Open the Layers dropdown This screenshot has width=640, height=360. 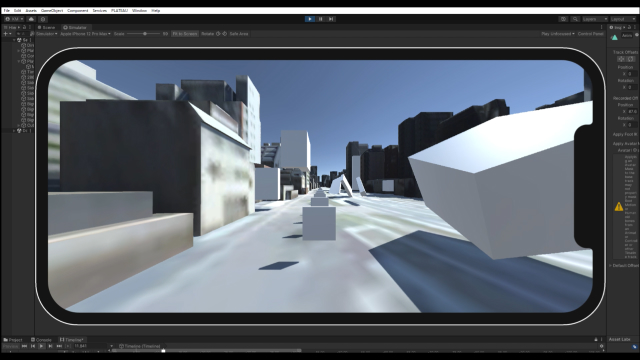595,19
